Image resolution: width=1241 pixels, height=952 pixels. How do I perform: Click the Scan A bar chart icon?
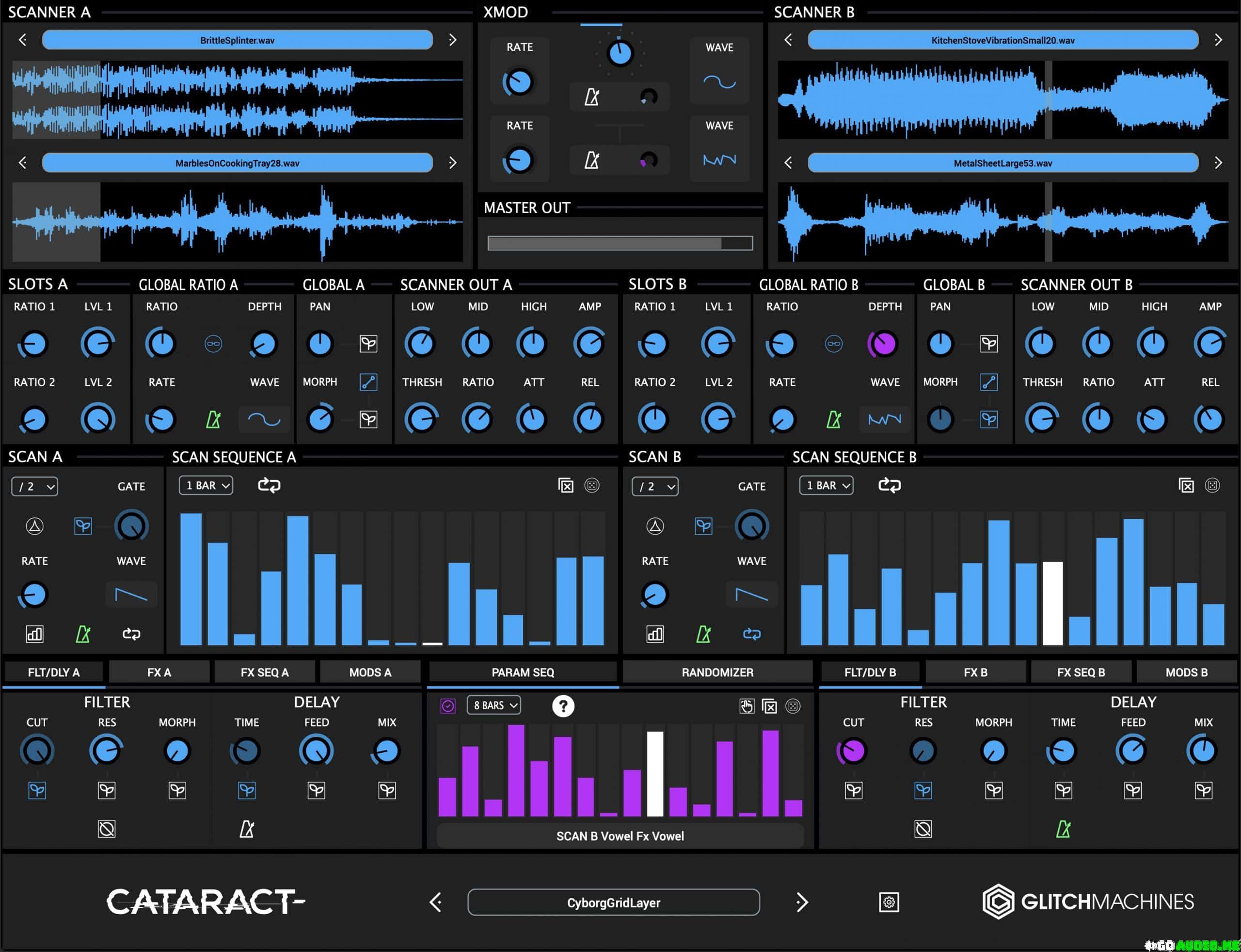(x=34, y=634)
